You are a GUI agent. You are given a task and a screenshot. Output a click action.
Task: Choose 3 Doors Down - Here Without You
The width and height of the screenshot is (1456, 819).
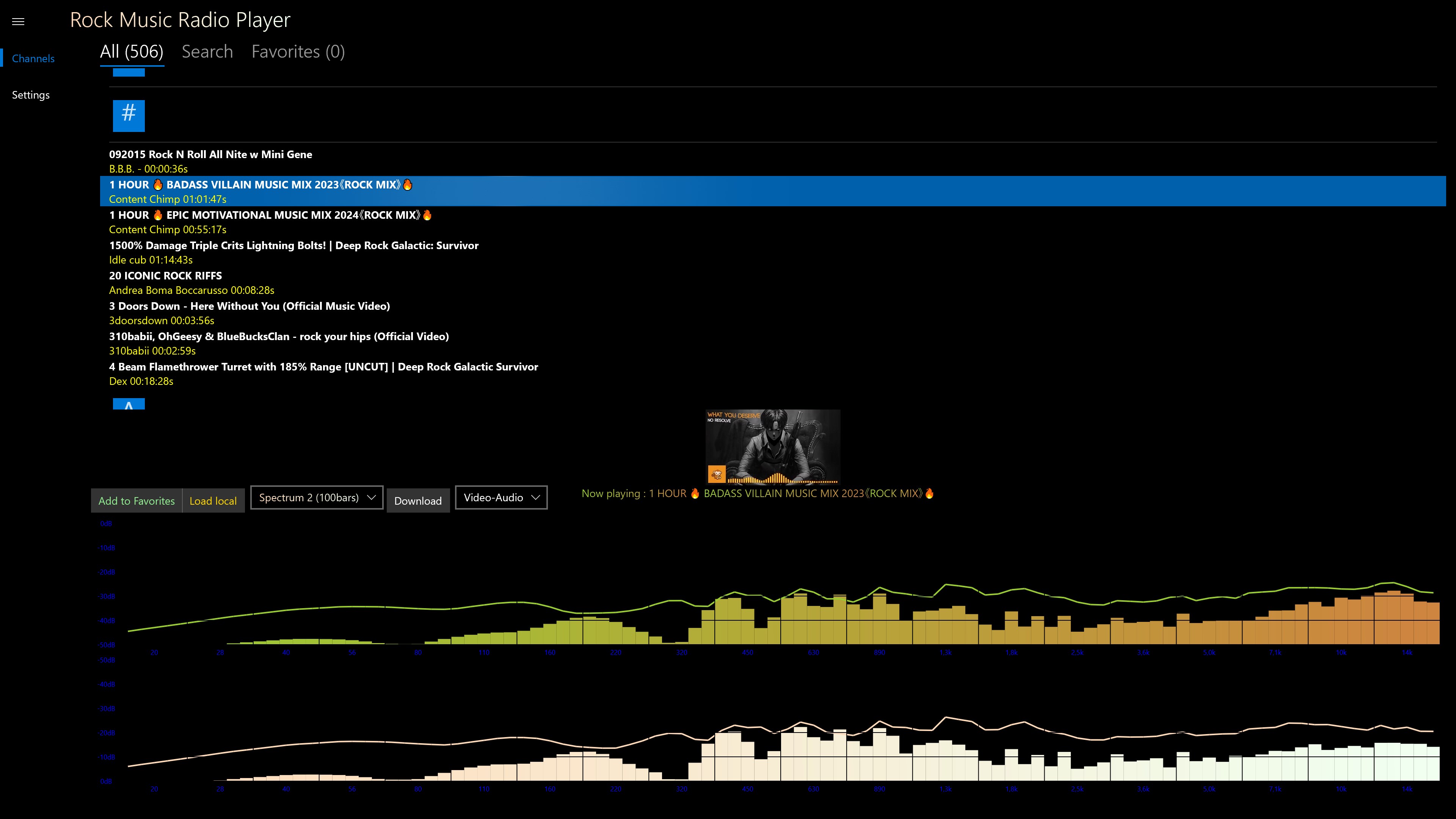(249, 312)
